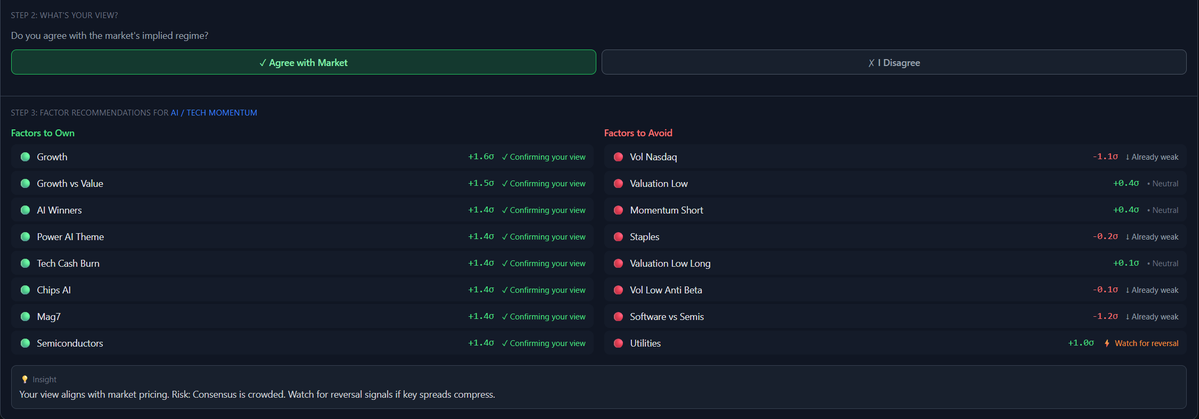Select the Power AI Theme factor name
Viewport: 1199px width, 419px height.
(70, 237)
